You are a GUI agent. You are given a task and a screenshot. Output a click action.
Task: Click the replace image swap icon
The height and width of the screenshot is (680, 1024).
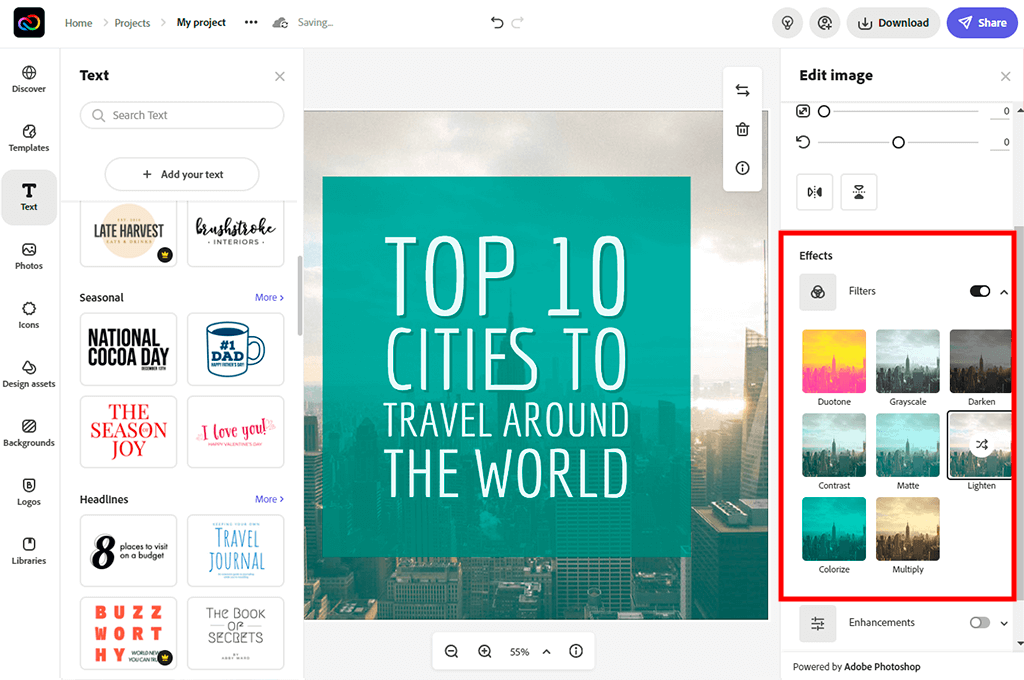tap(743, 90)
